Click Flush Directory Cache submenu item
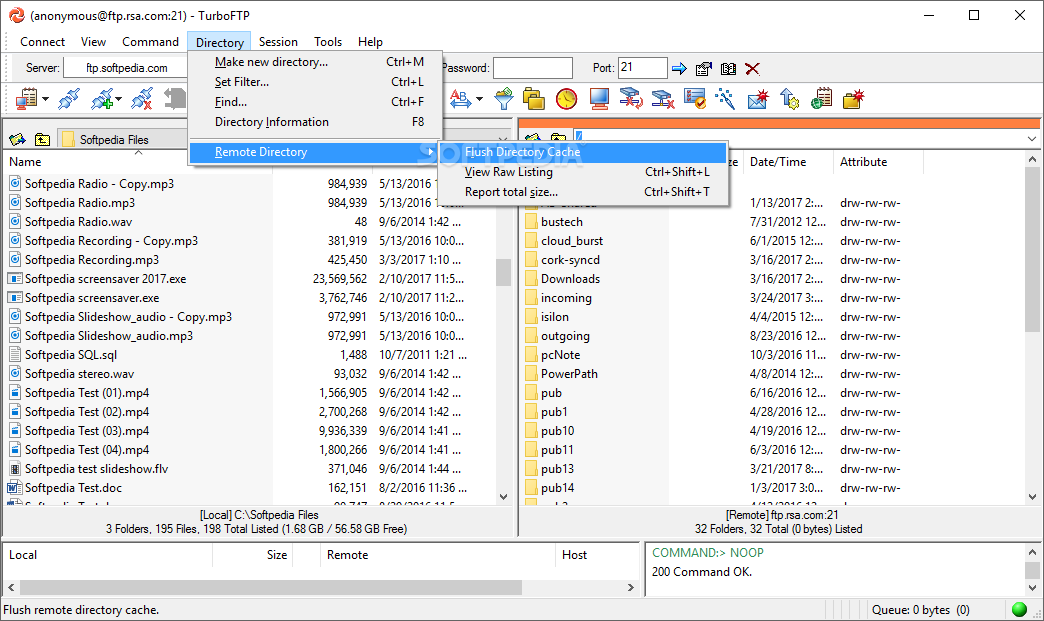Screen dimensions: 1044x621 [x=583, y=152]
